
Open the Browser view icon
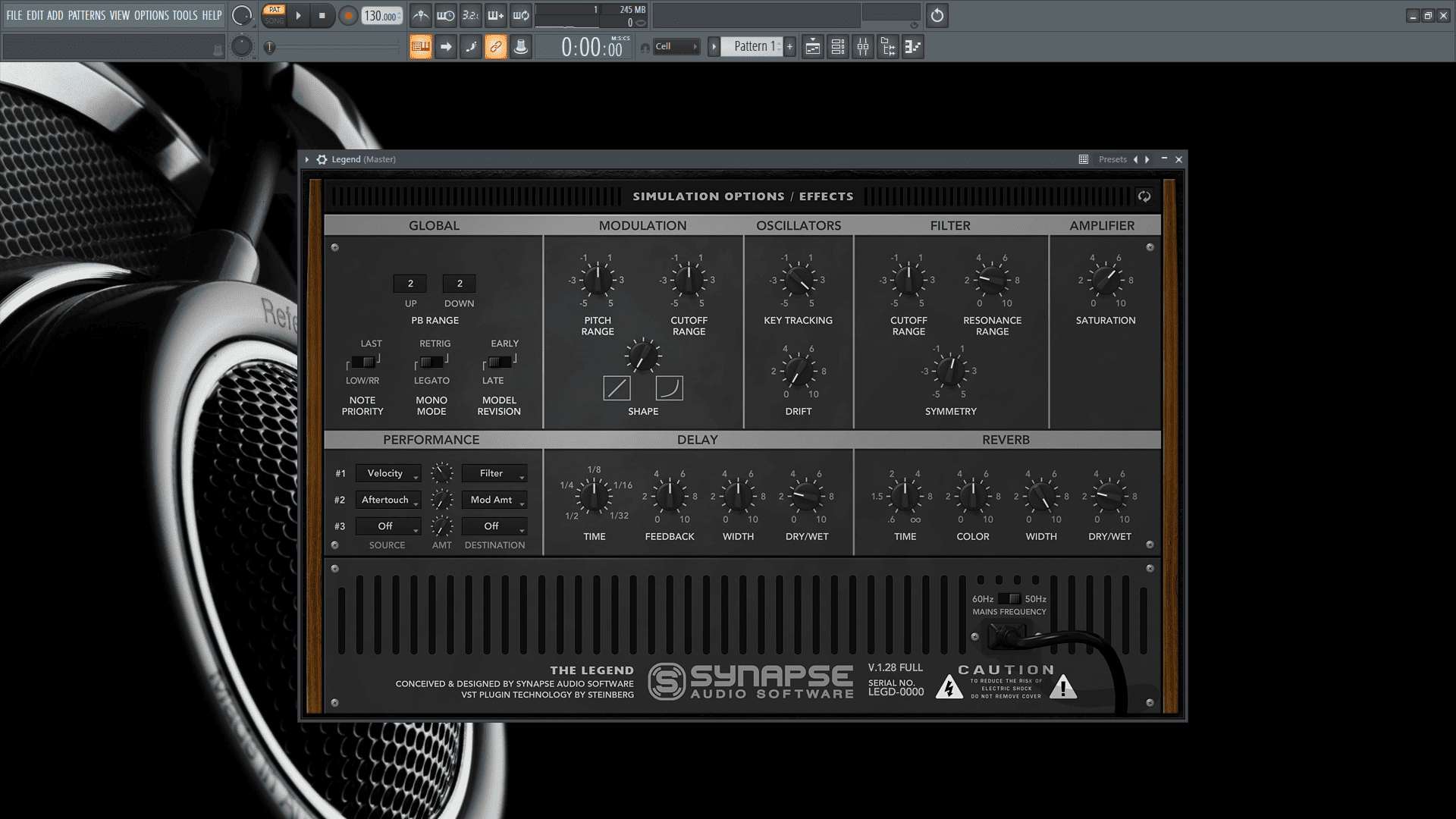[x=888, y=47]
